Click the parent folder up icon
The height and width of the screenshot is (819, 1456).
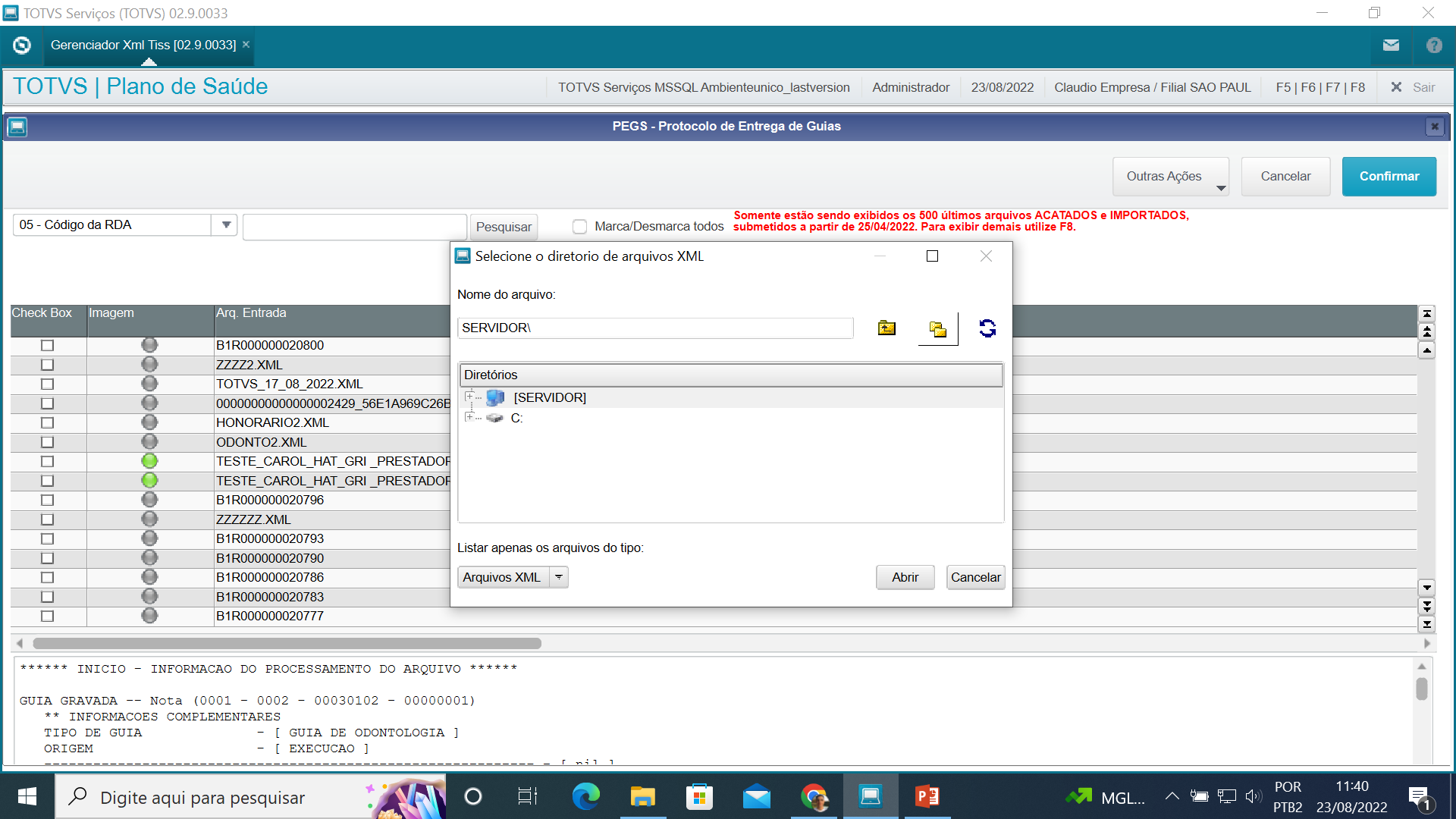[886, 328]
